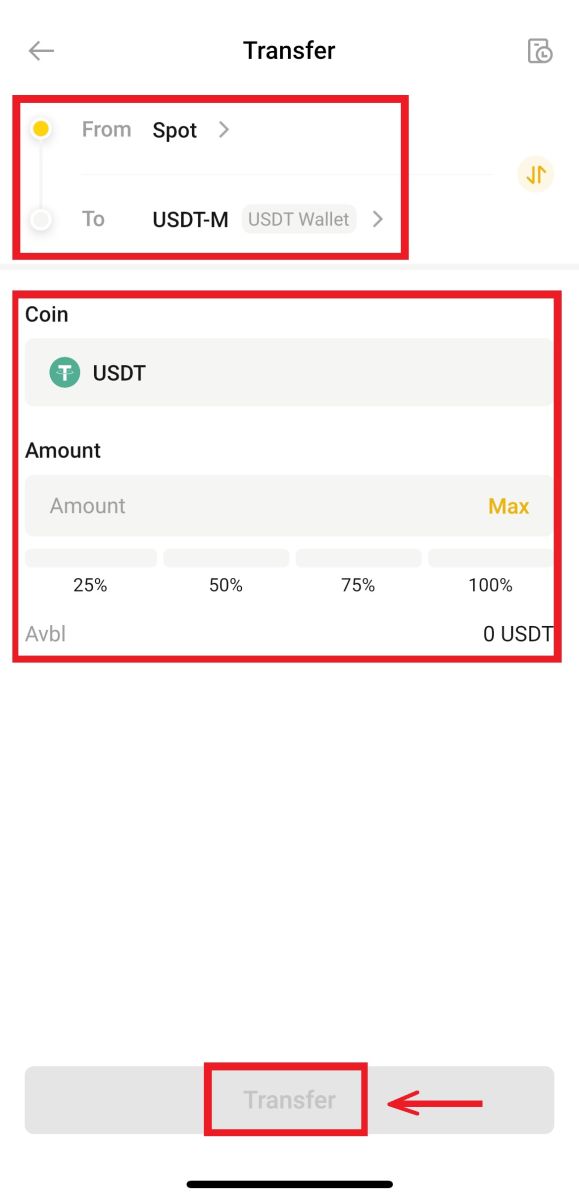This screenshot has height=1200, width=579.
Task: Tap the hollow To account indicator dot
Action: pos(41,219)
